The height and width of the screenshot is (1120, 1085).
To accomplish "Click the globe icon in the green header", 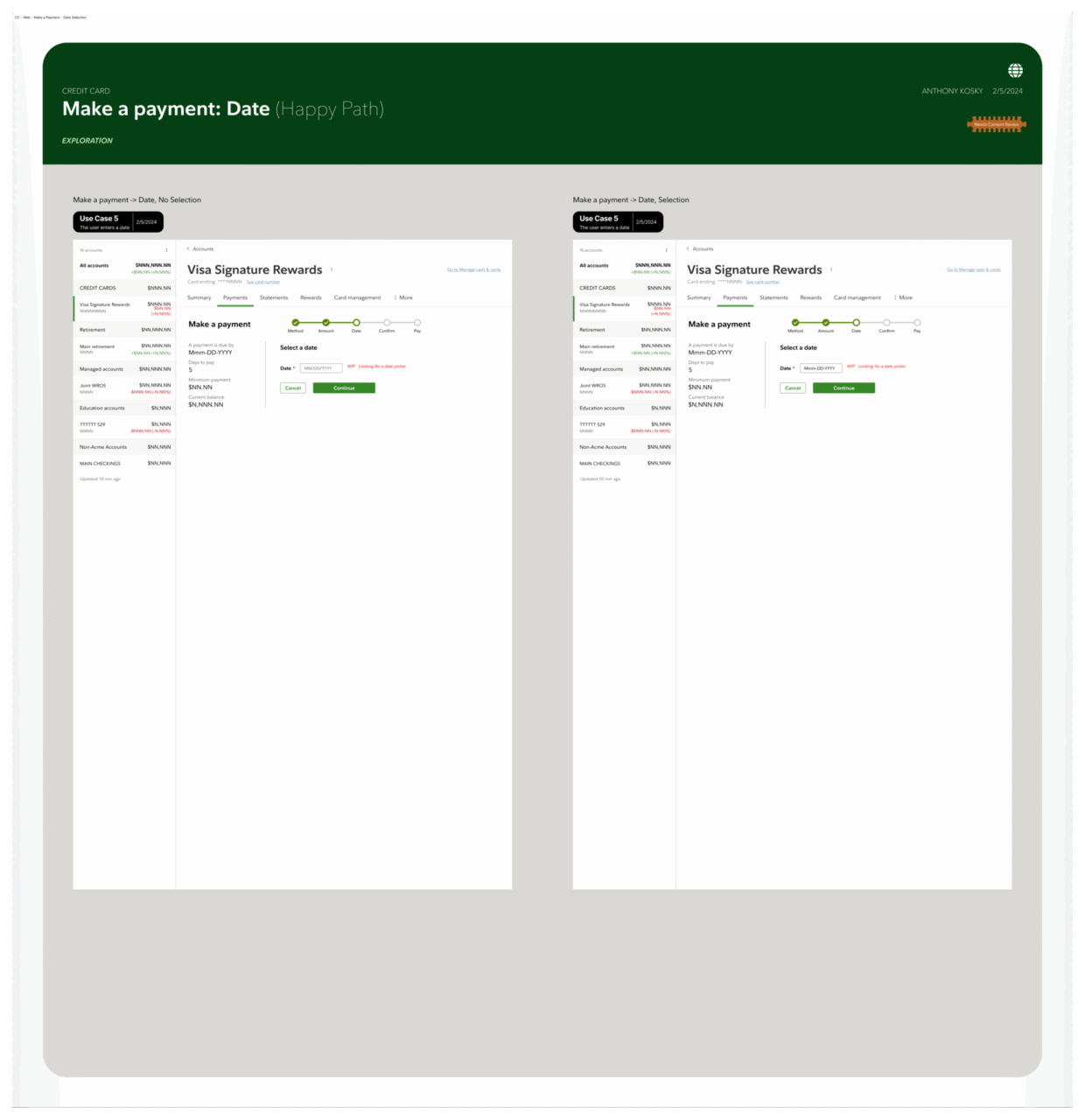I will [1015, 70].
